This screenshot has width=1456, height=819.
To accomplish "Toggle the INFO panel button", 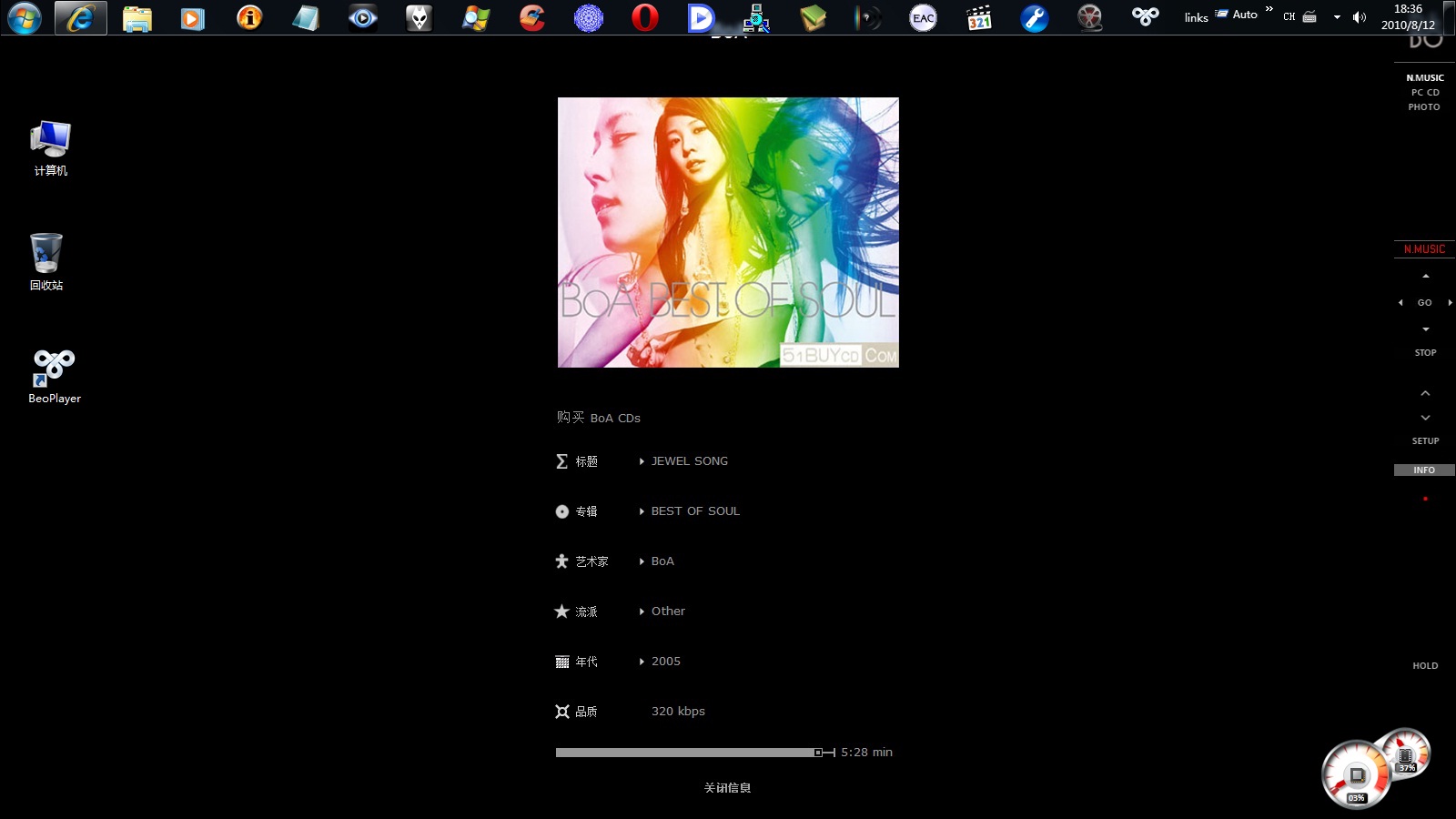I will point(1424,470).
